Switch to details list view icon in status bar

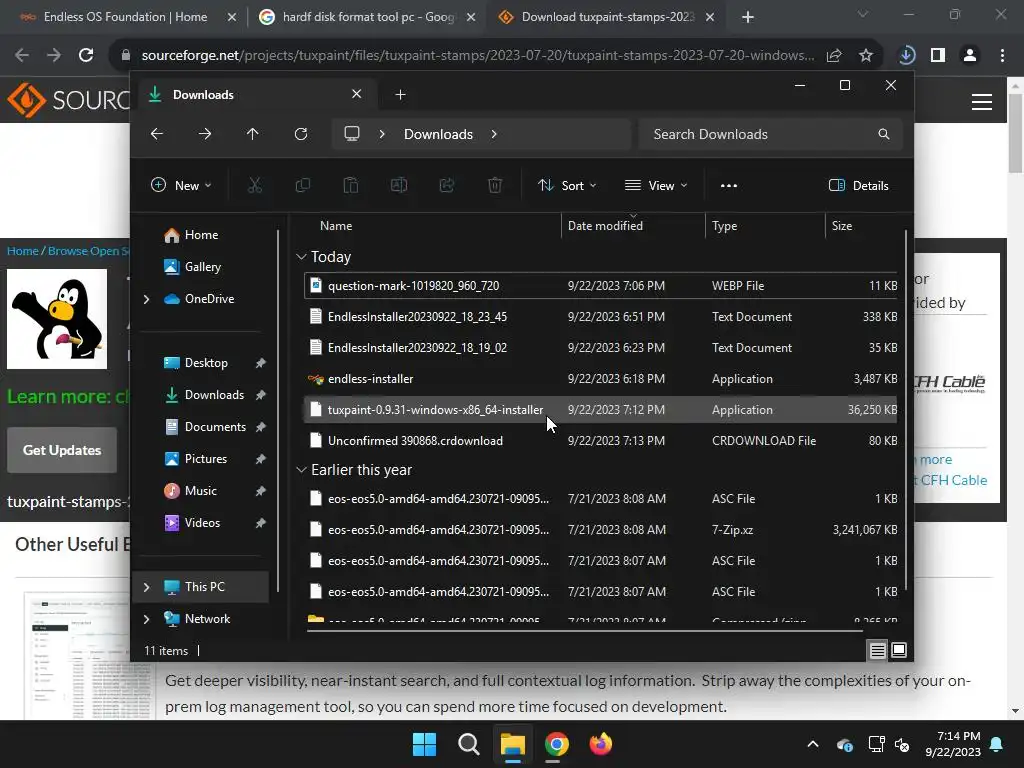coord(877,650)
